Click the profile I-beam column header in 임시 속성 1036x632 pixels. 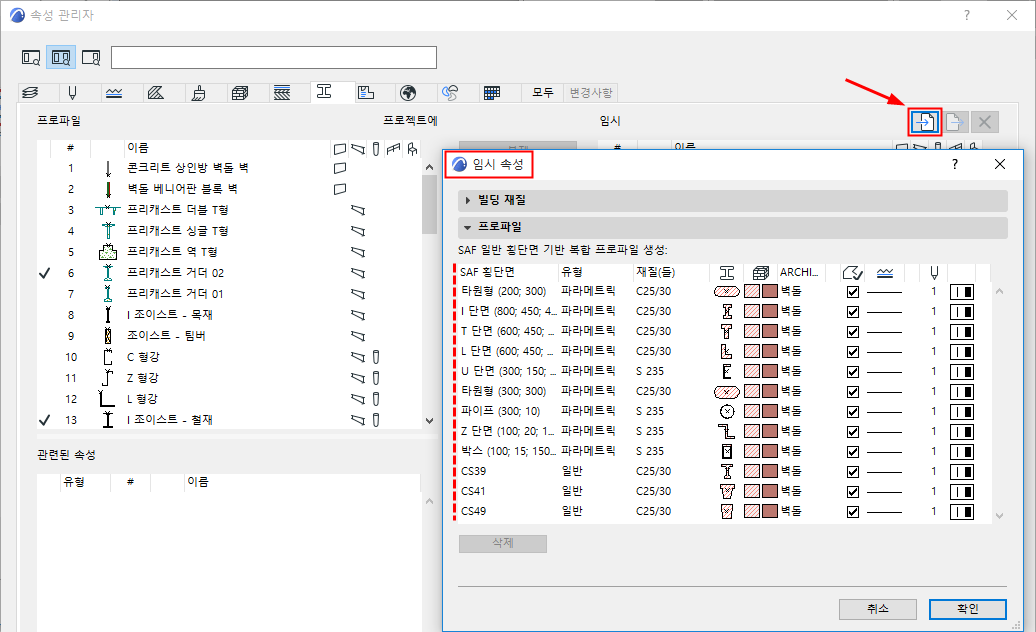pyautogui.click(x=727, y=272)
